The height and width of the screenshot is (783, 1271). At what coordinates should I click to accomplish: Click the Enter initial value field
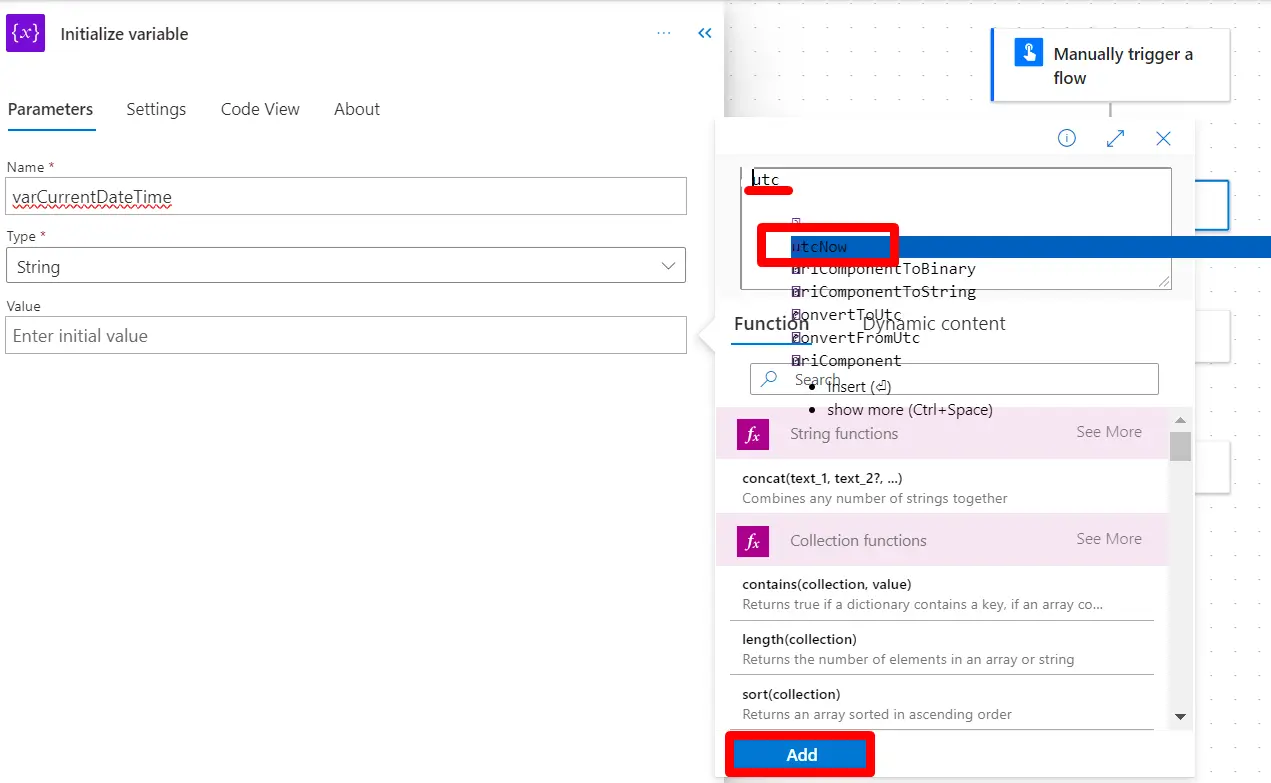345,336
